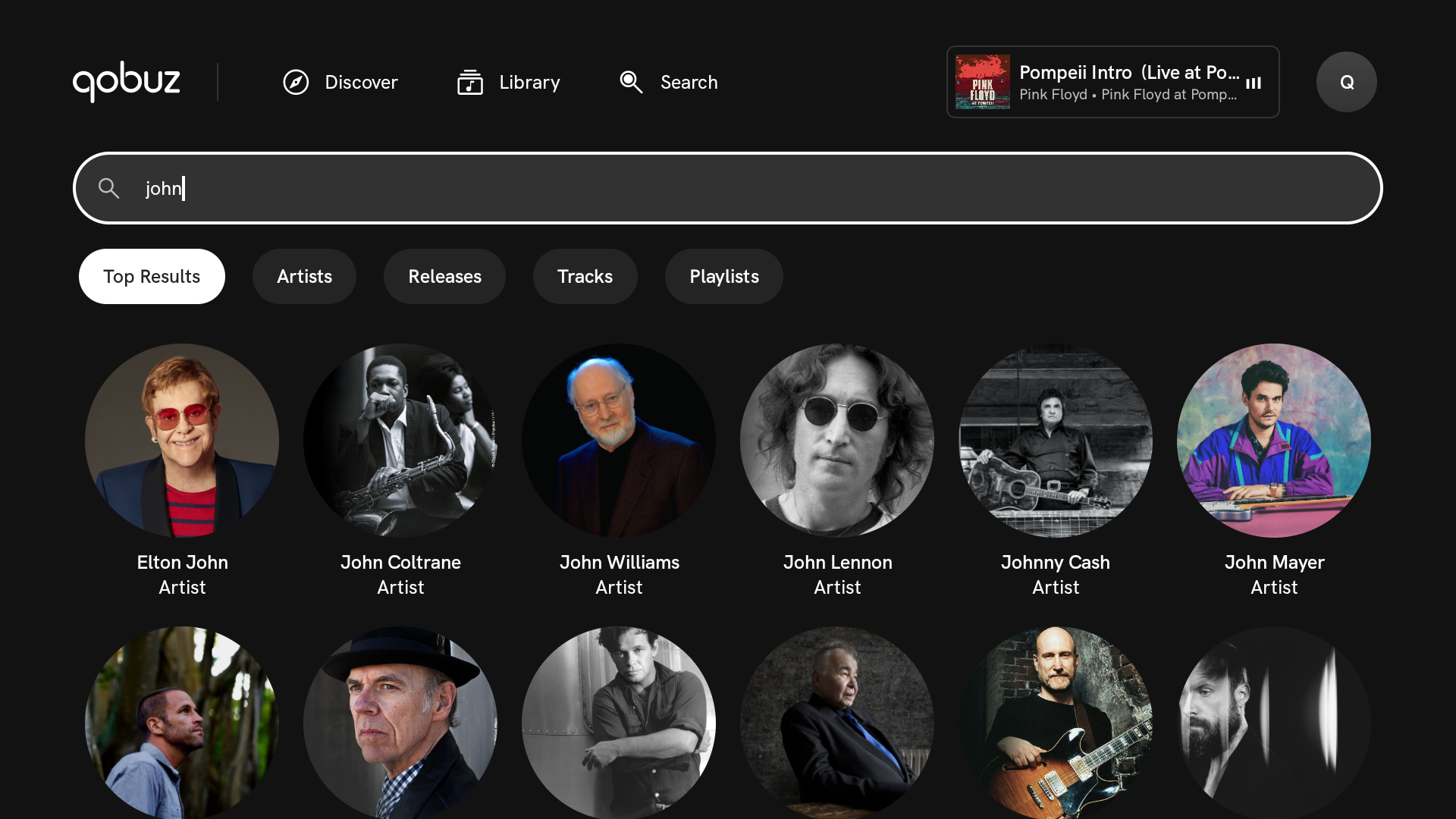Open the John Lennon artist name link

[x=837, y=562]
